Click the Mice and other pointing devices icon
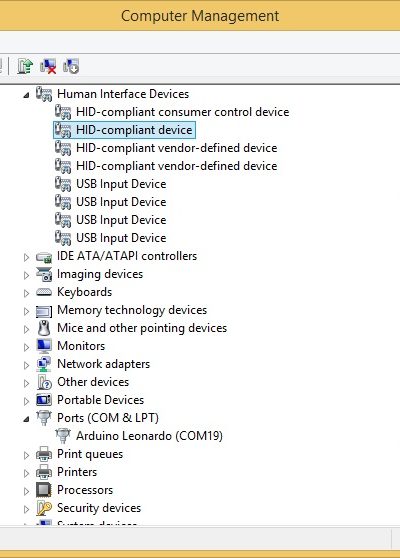This screenshot has height=558, width=400. click(x=44, y=328)
